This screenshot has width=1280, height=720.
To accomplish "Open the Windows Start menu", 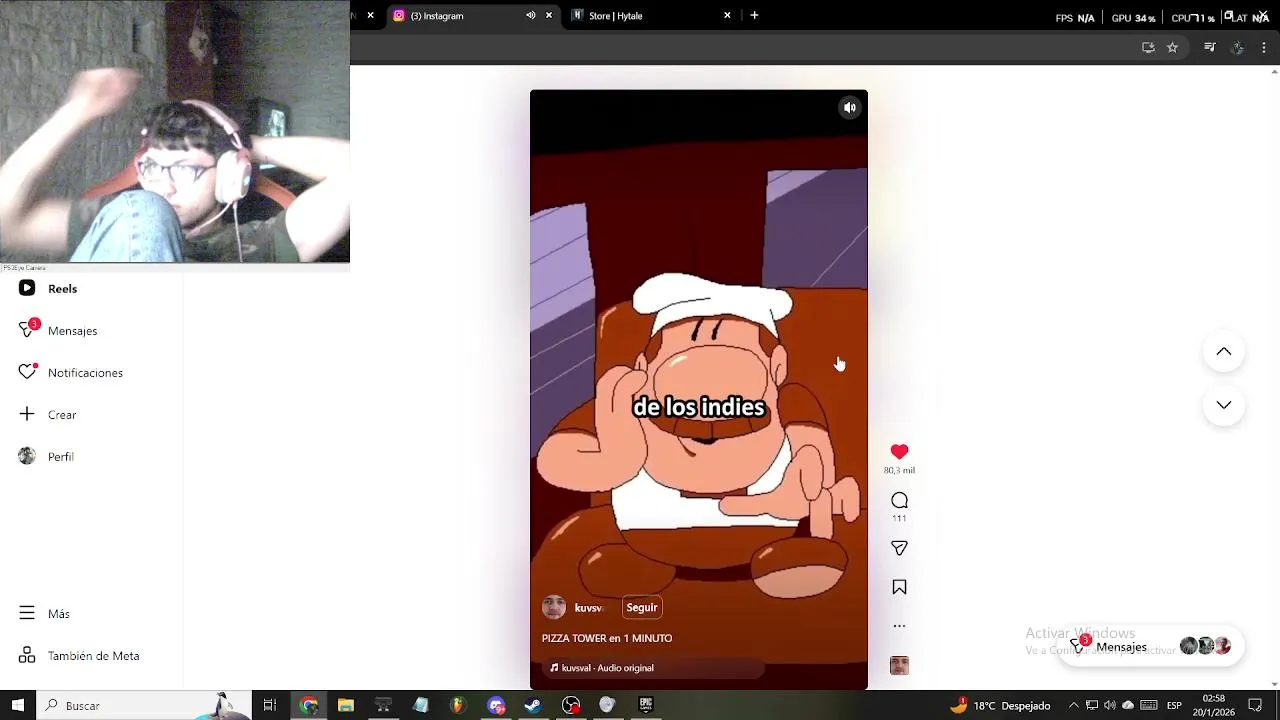I will click(x=17, y=705).
